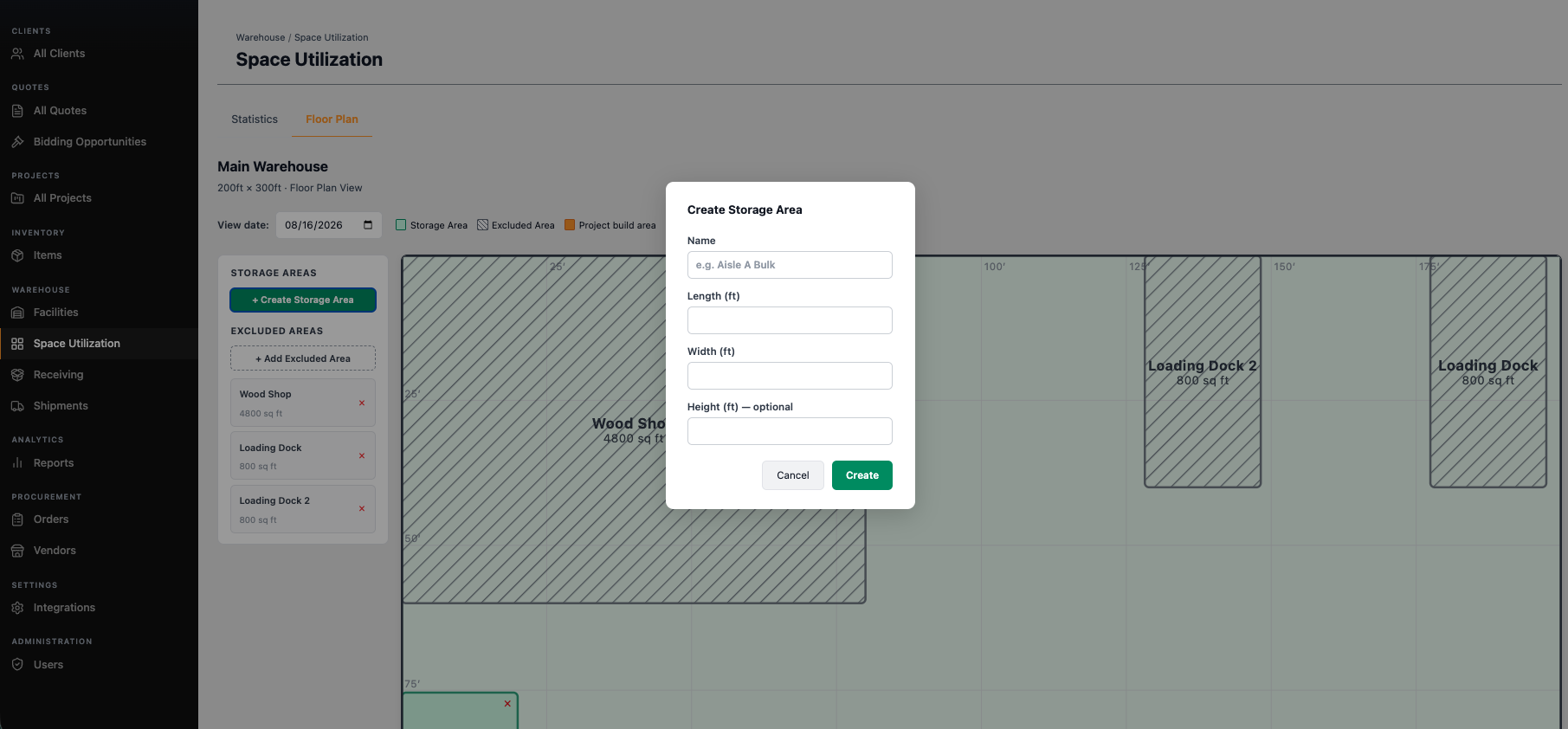Click the Project build area orange swatch
1568x729 pixels.
tap(570, 225)
